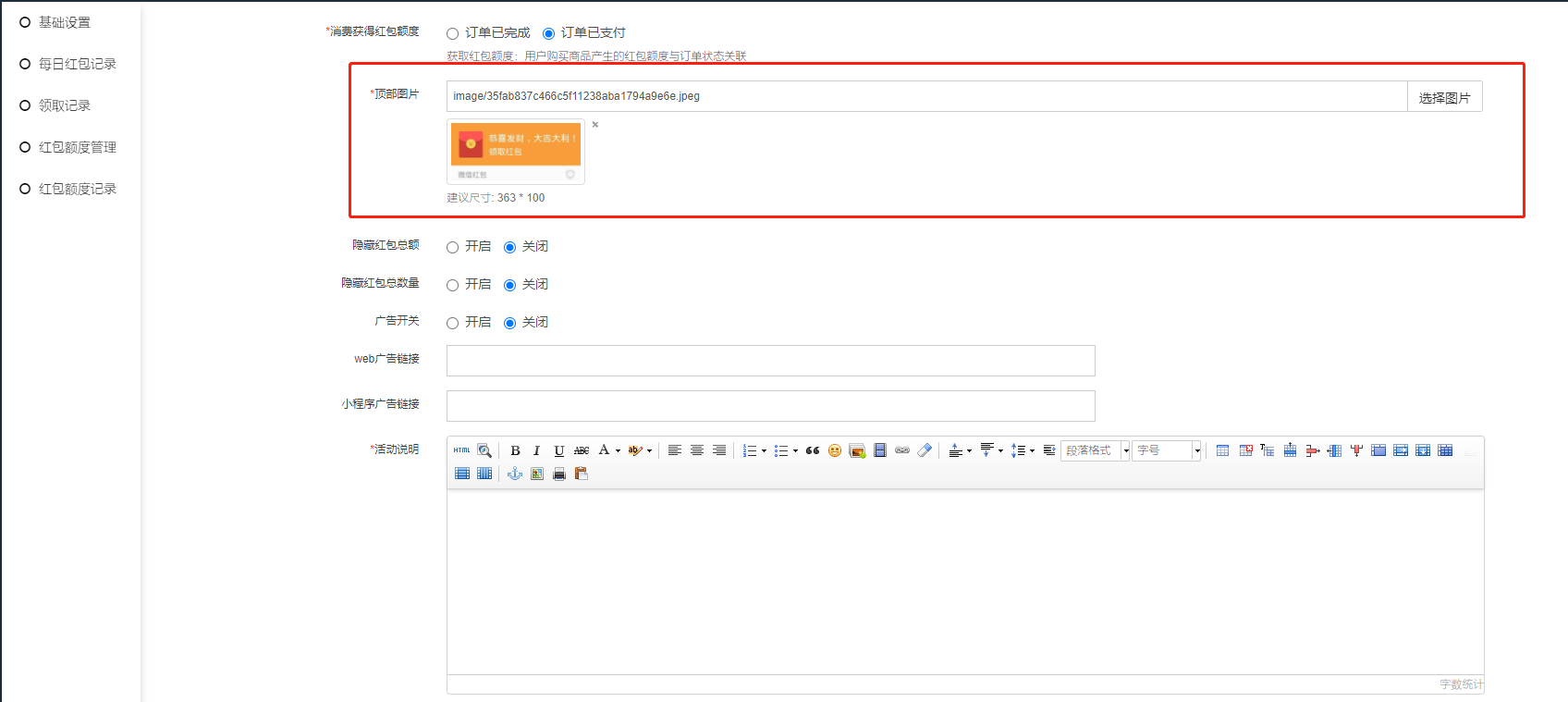The width and height of the screenshot is (1568, 702).
Task: Enable 隐藏红包总额 with the 开启 radio
Action: pos(453,248)
